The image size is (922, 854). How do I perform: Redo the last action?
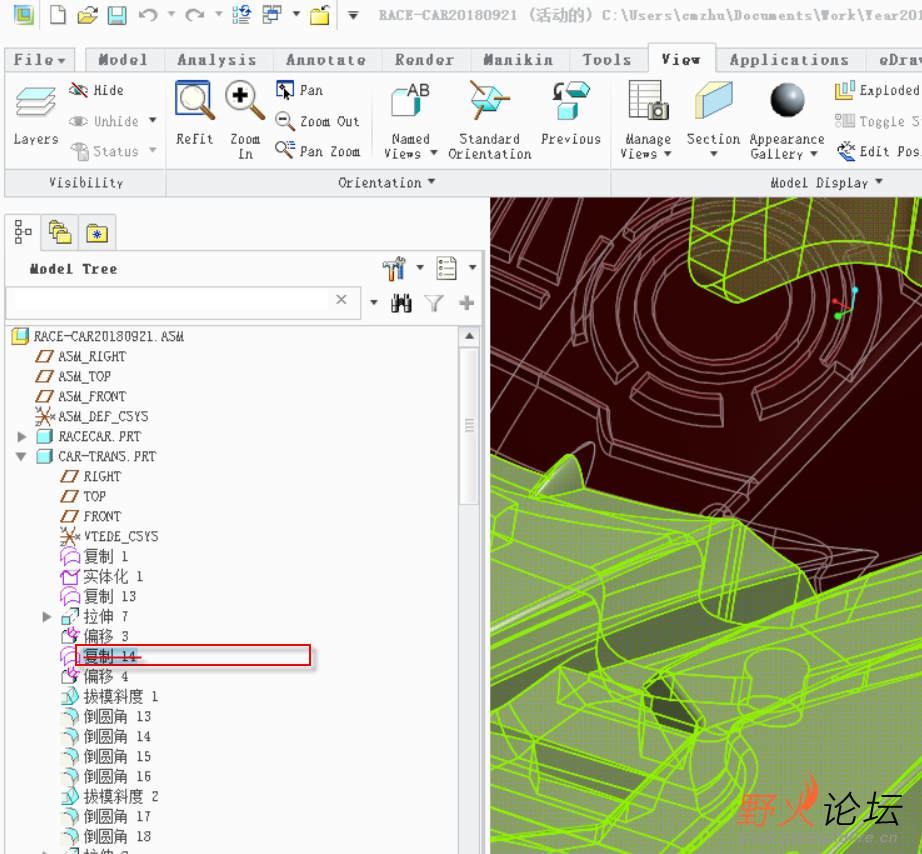(x=195, y=14)
